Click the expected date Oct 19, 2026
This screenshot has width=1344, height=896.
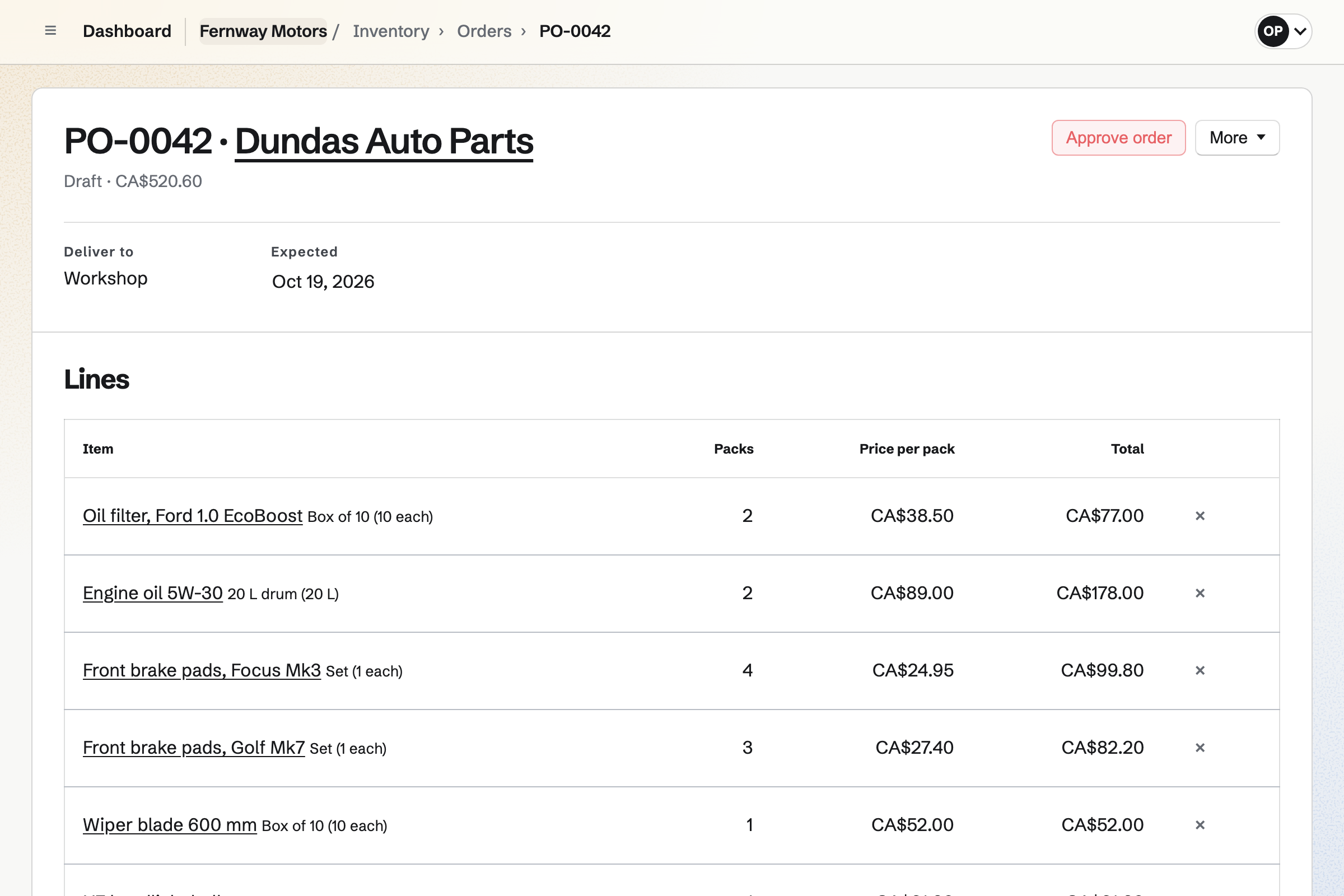coord(323,281)
